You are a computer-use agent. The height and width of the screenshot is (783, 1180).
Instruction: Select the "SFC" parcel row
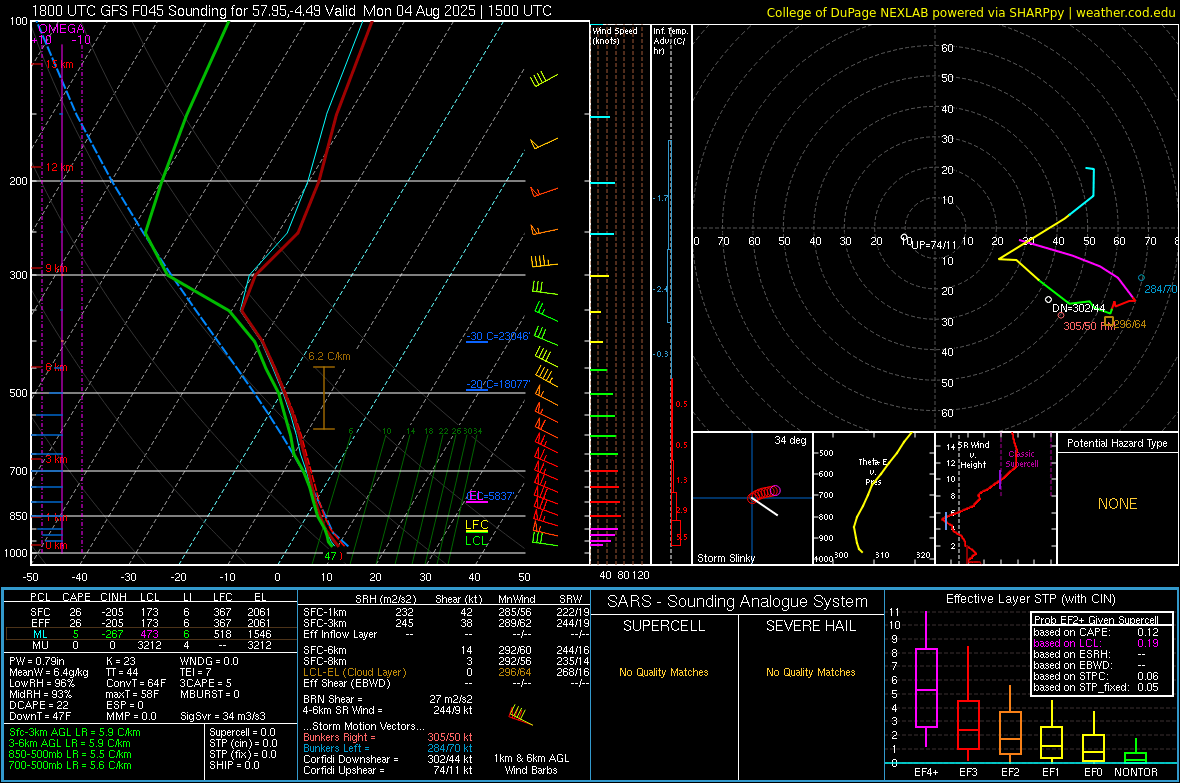point(150,612)
